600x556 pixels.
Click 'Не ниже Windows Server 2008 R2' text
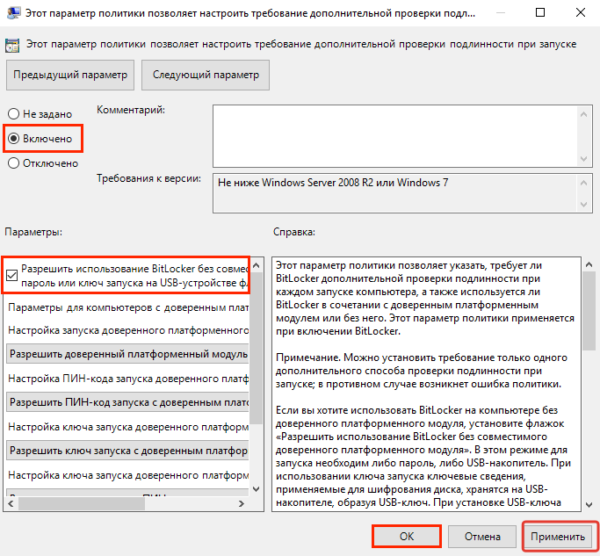(x=333, y=183)
